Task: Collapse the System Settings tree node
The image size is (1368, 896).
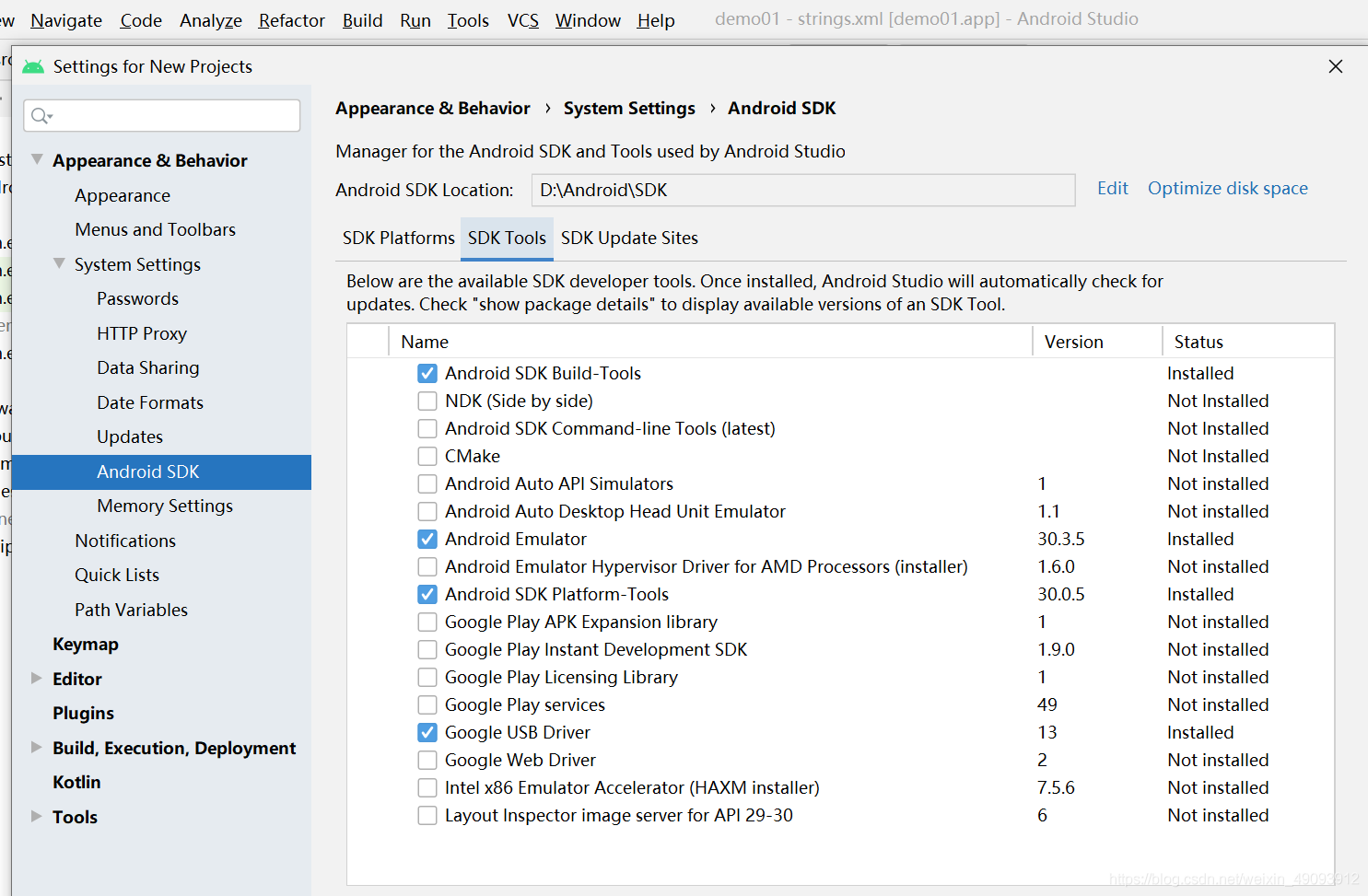Action: click(x=59, y=263)
